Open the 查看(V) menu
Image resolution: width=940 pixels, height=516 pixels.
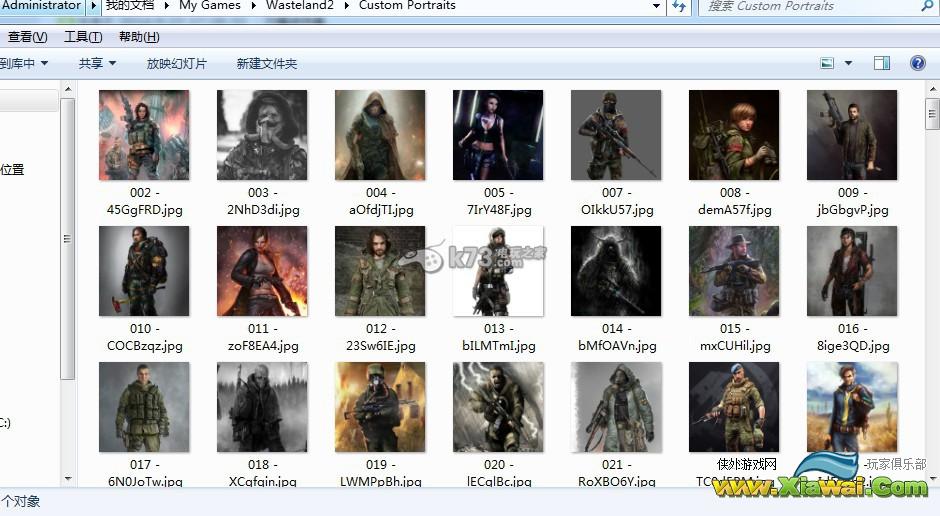point(27,37)
